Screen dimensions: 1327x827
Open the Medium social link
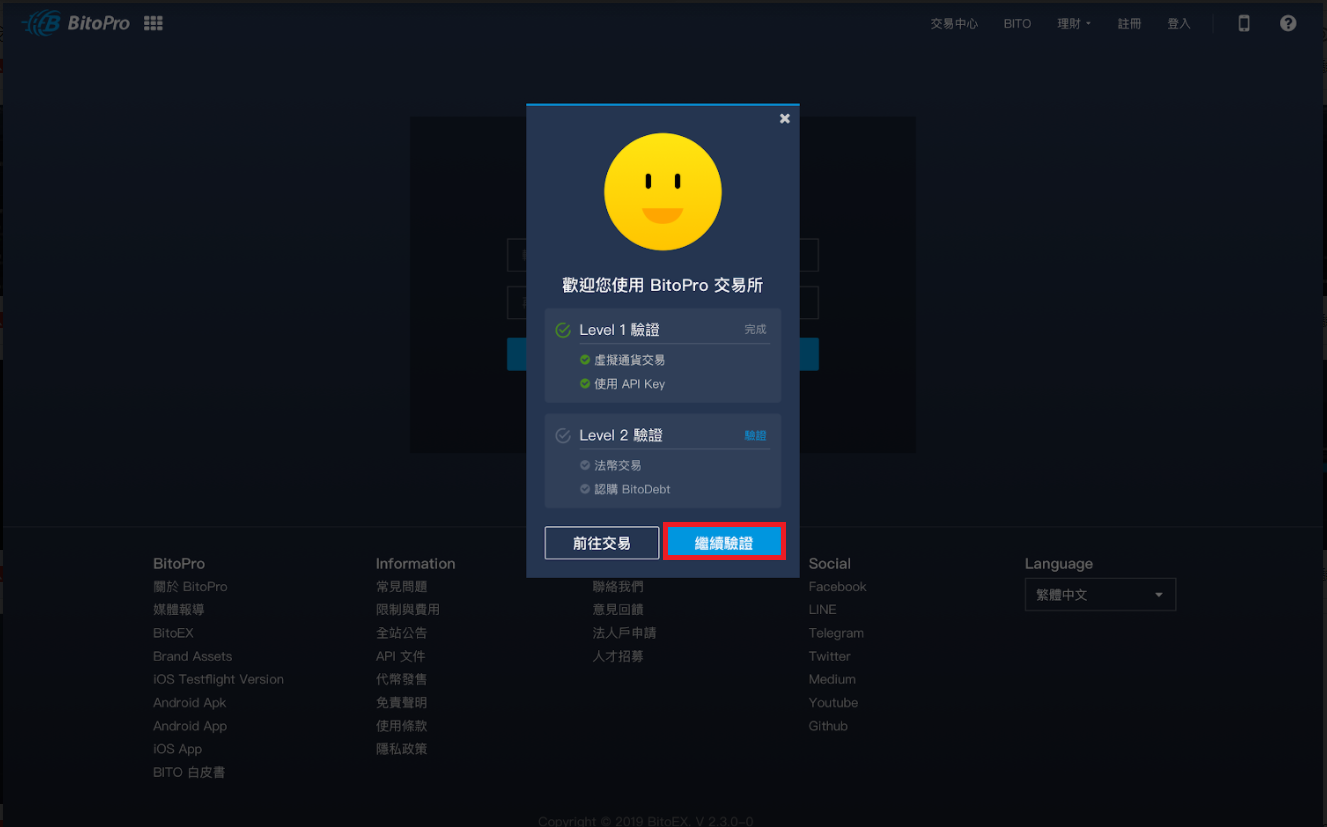832,679
